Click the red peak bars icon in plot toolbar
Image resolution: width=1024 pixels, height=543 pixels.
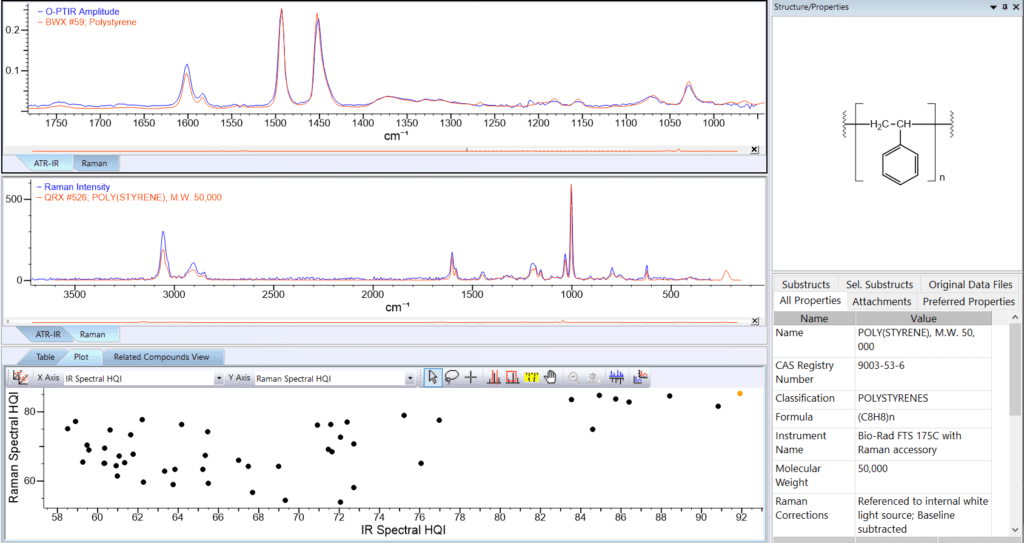493,377
